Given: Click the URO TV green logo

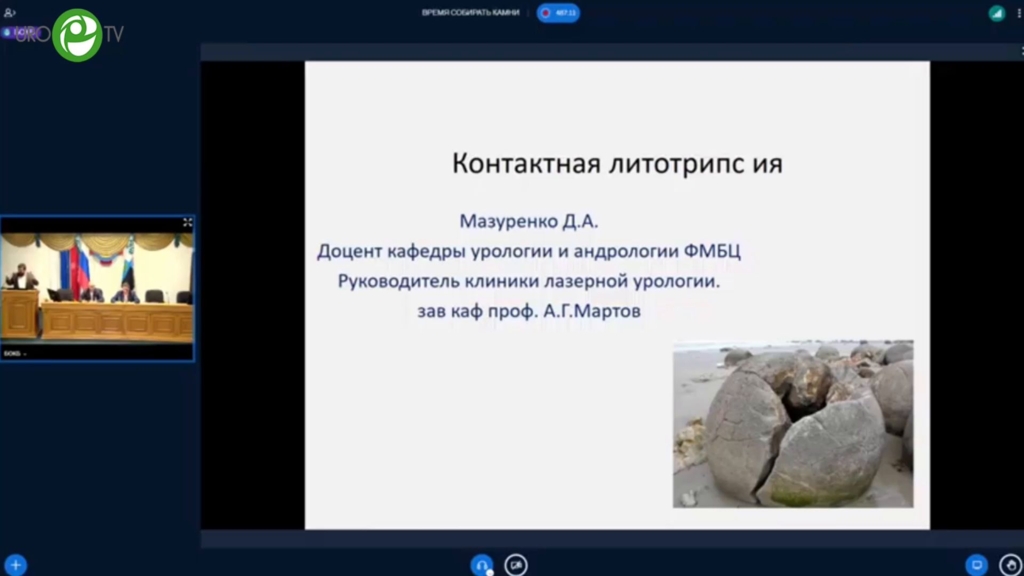Looking at the screenshot, I should pos(78,35).
